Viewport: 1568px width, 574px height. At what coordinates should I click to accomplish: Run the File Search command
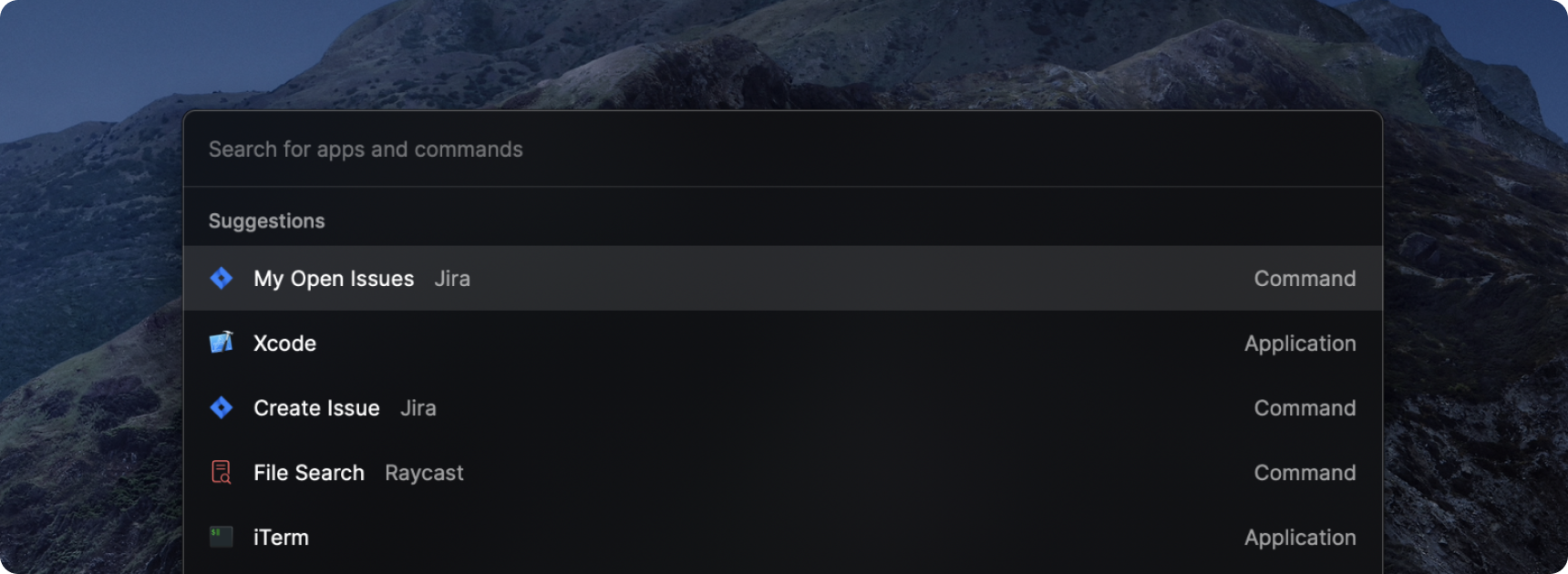(x=782, y=472)
